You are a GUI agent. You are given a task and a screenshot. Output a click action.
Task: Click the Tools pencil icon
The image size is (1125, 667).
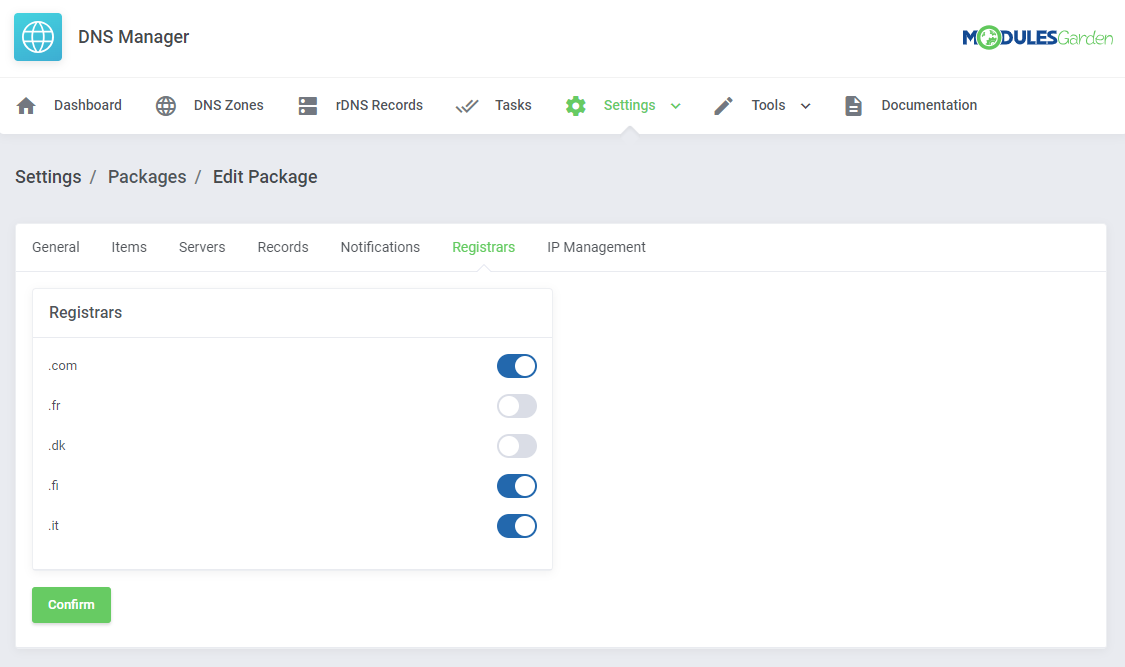click(723, 105)
